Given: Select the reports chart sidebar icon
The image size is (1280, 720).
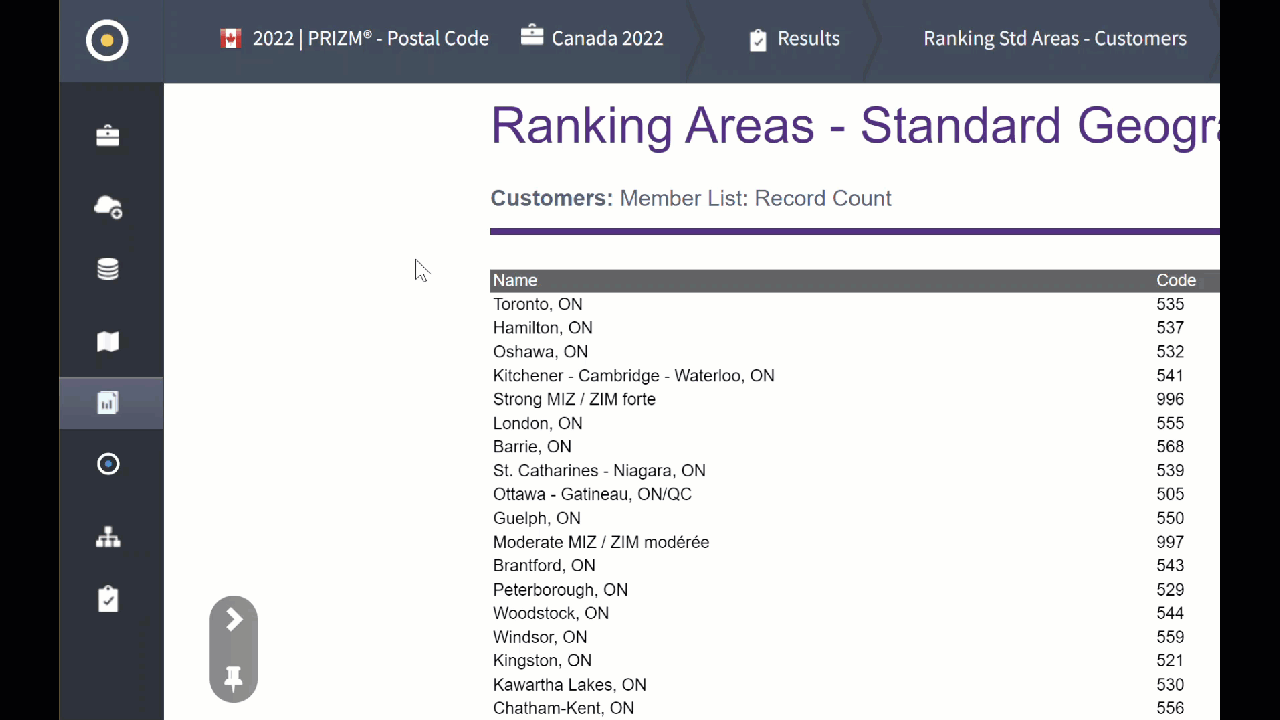Looking at the screenshot, I should click(x=108, y=403).
